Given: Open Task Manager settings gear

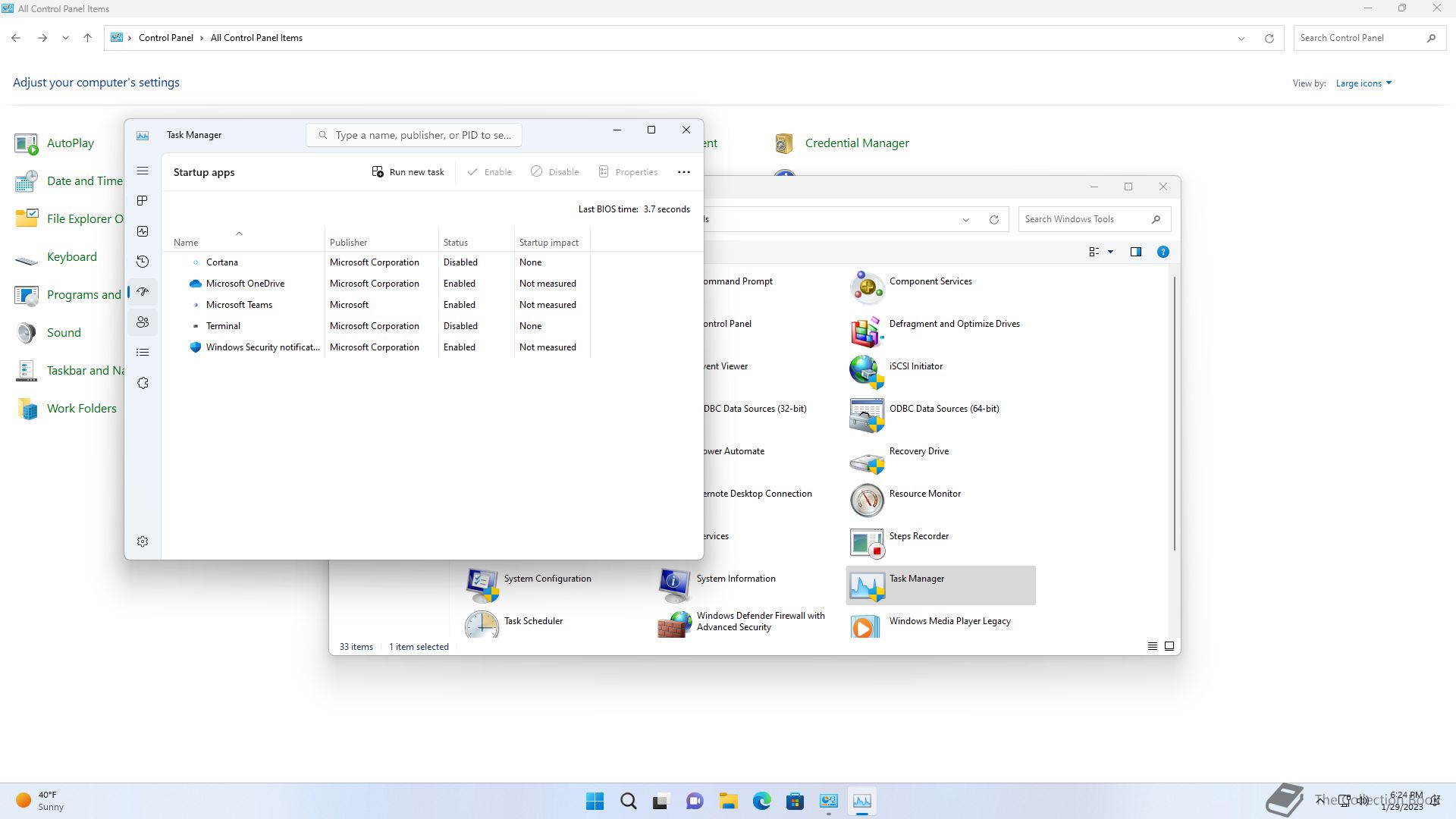Looking at the screenshot, I should click(143, 541).
